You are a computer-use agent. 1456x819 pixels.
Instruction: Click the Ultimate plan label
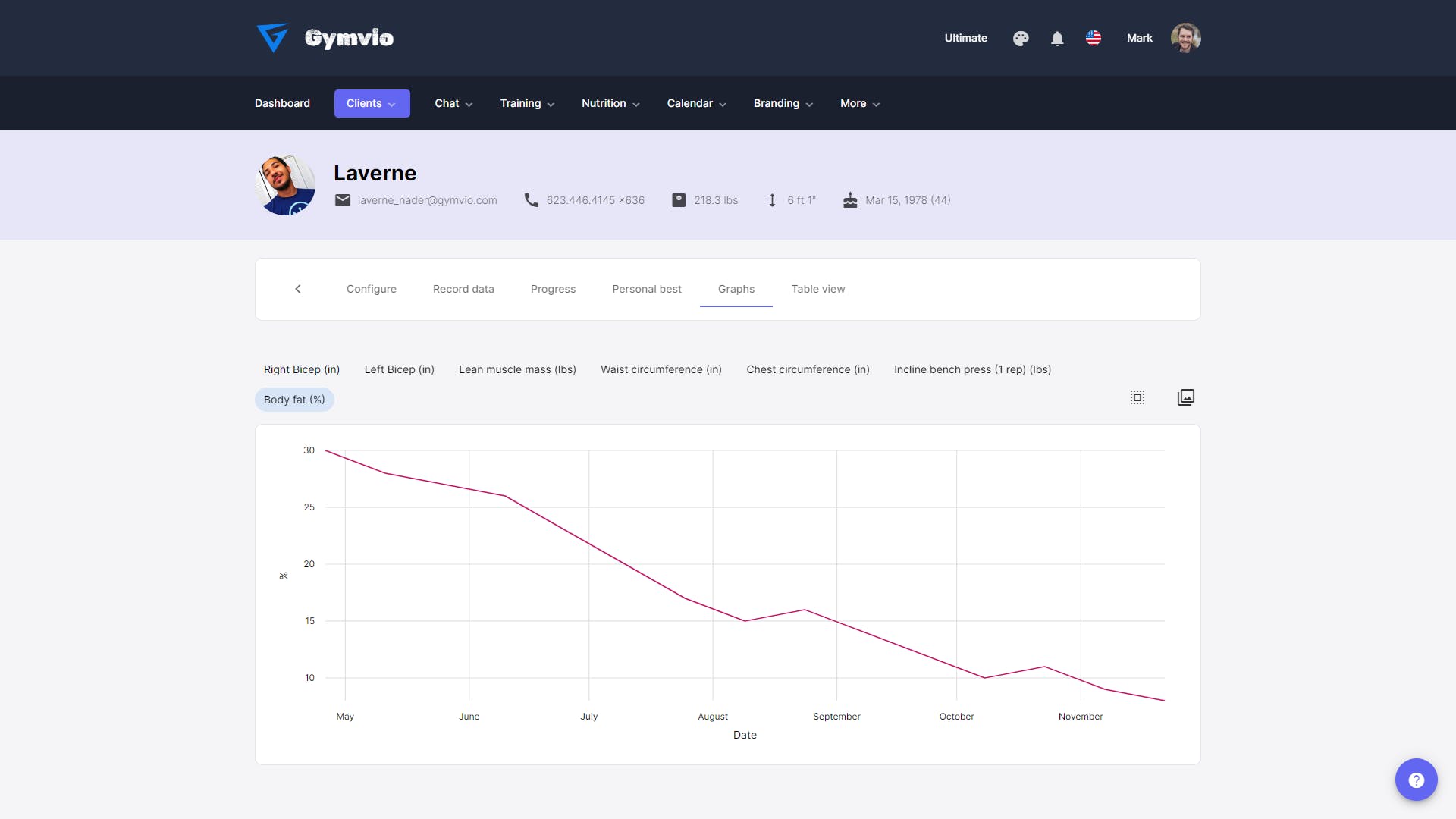[x=966, y=38]
